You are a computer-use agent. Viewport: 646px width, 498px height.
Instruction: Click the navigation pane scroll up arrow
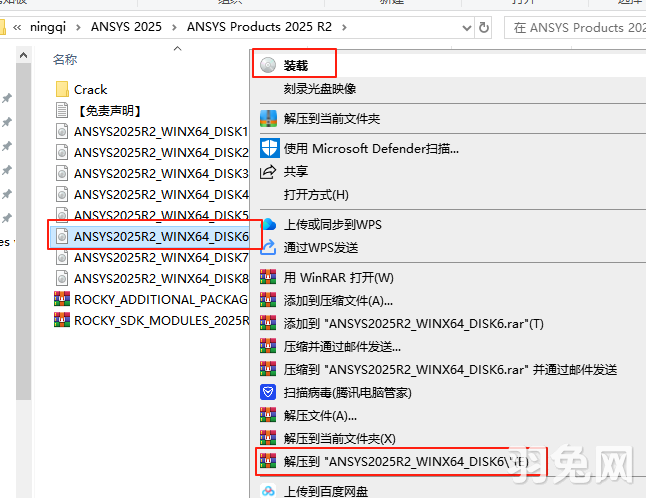tap(23, 55)
